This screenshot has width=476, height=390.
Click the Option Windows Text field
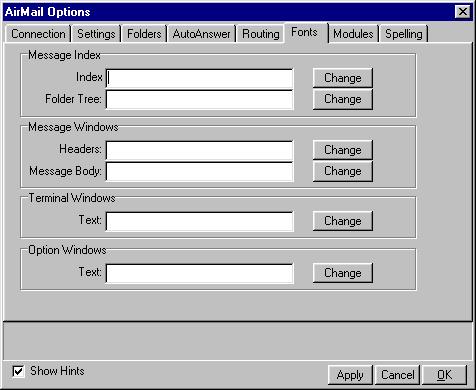[200, 273]
